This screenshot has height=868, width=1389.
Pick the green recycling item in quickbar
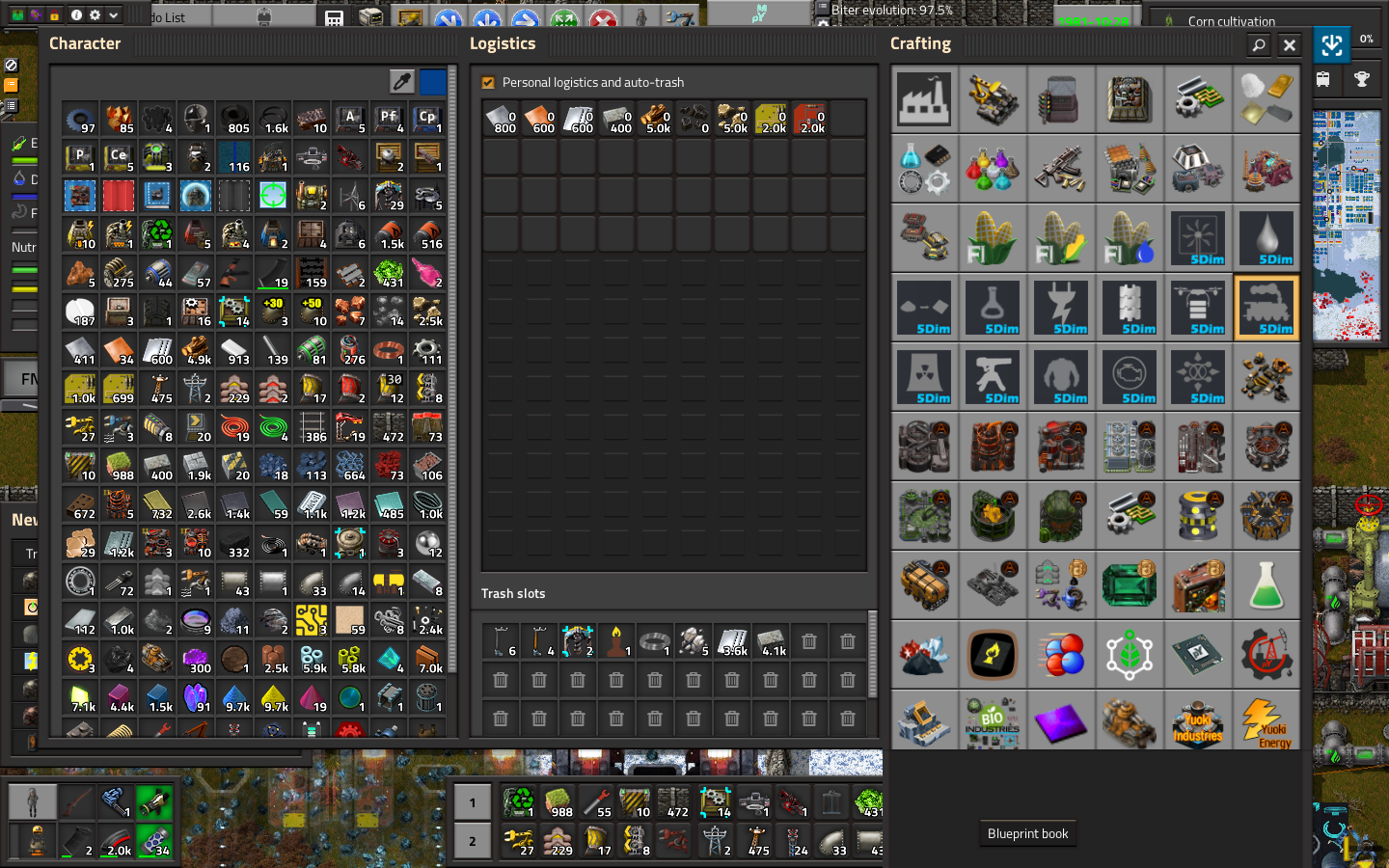click(x=519, y=802)
